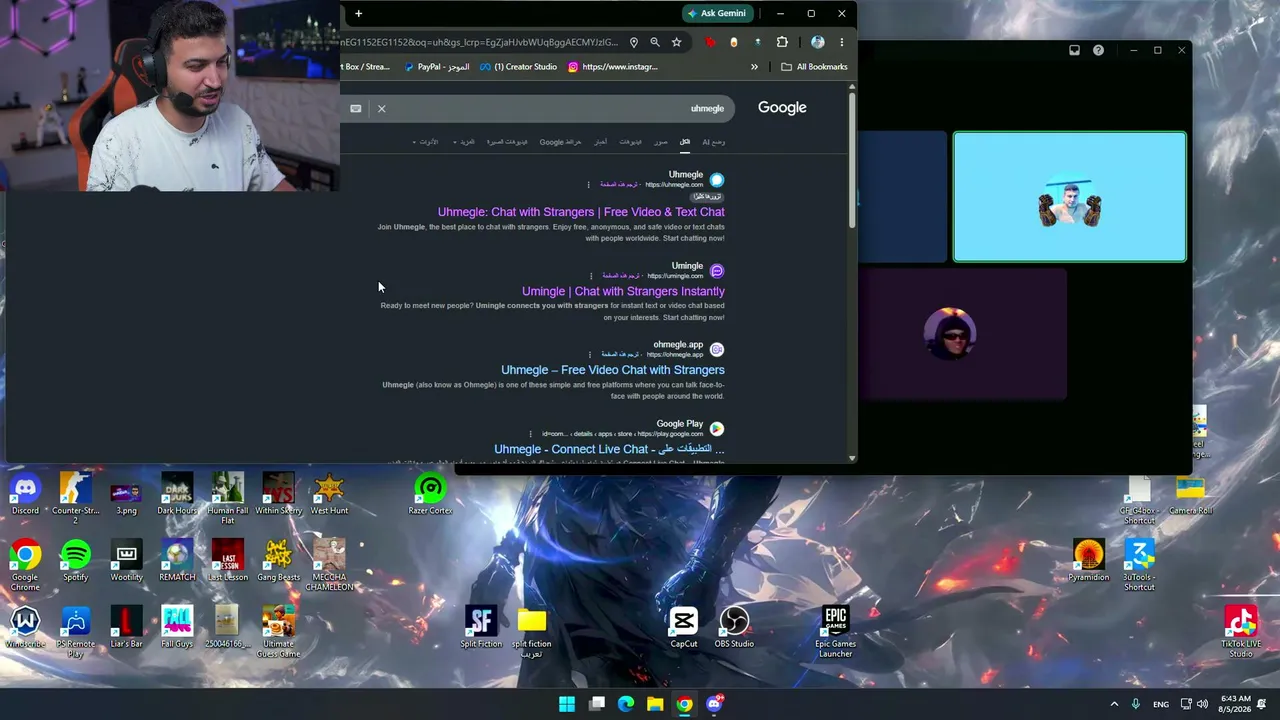Click the search box containing uhmegle

[x=541, y=108]
